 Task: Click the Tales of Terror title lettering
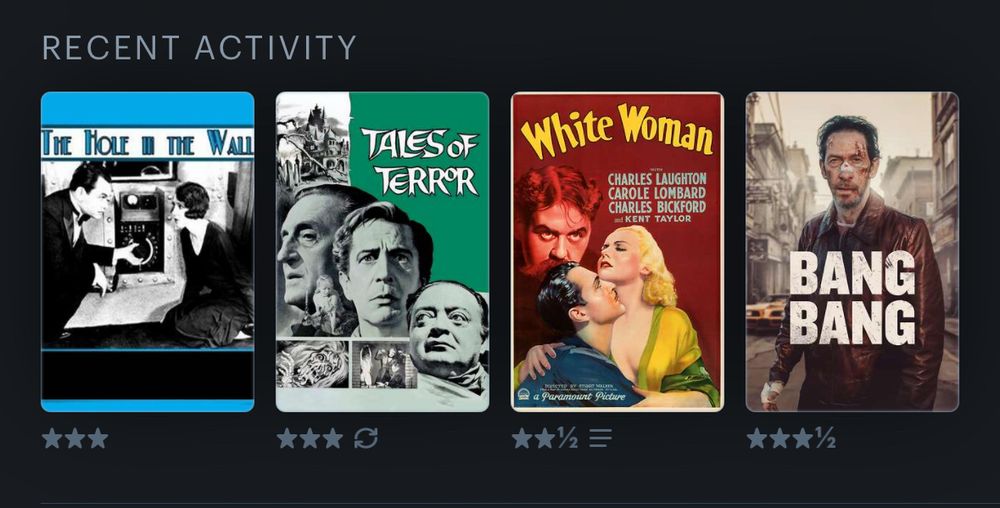point(420,161)
